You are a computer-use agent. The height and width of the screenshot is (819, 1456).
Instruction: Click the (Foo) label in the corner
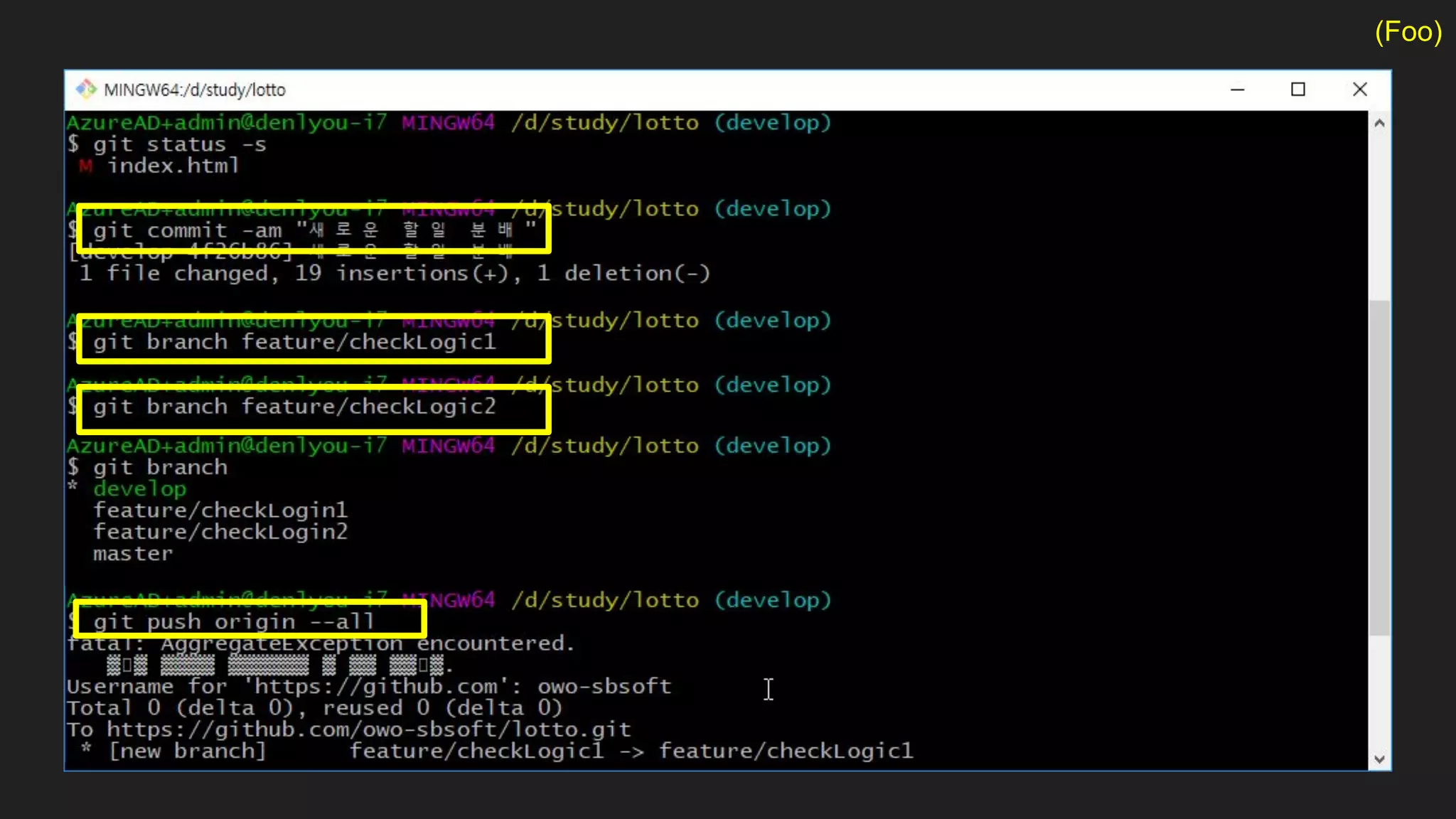1408,33
